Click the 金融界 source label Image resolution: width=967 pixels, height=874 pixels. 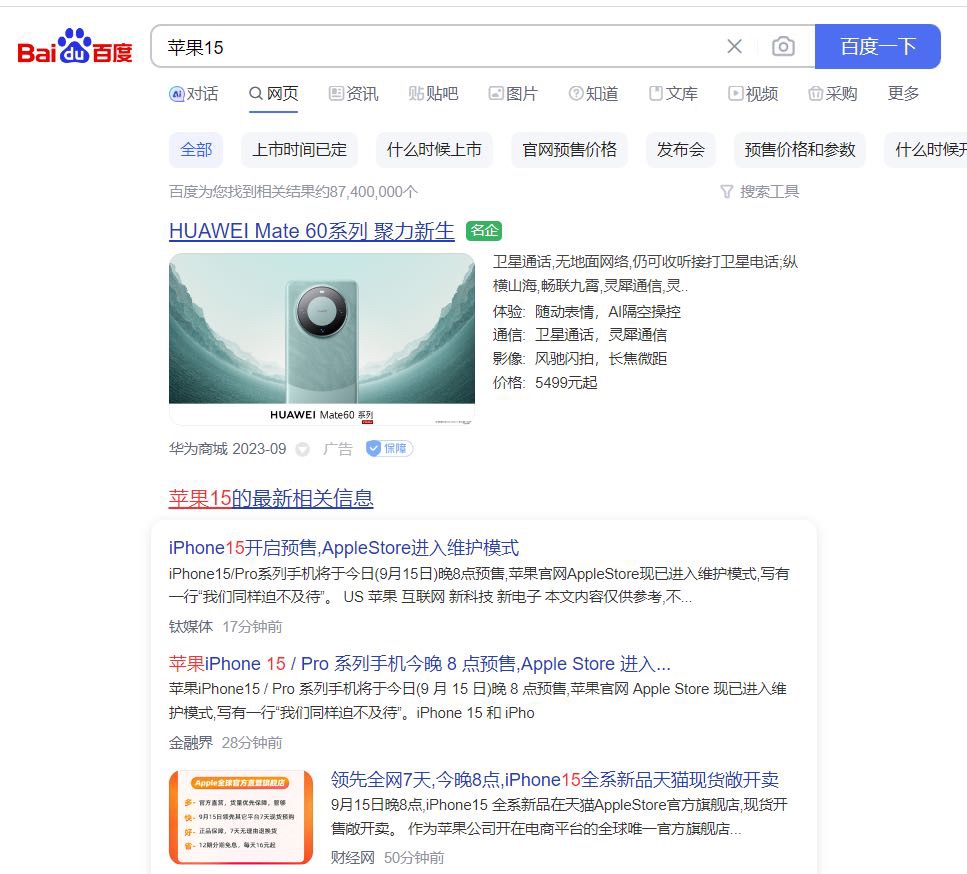click(191, 743)
